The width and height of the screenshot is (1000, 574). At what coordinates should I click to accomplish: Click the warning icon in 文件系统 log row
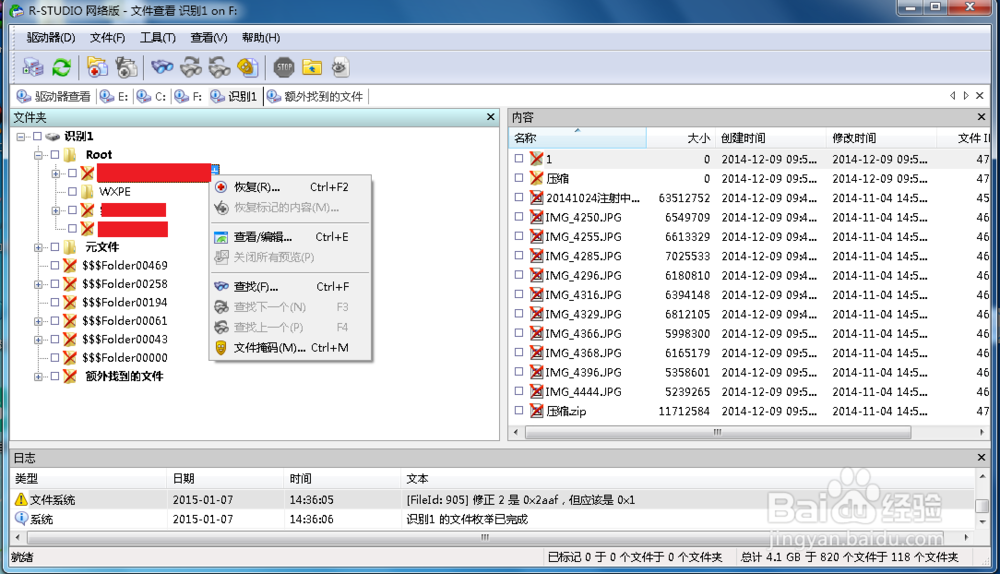(21, 499)
